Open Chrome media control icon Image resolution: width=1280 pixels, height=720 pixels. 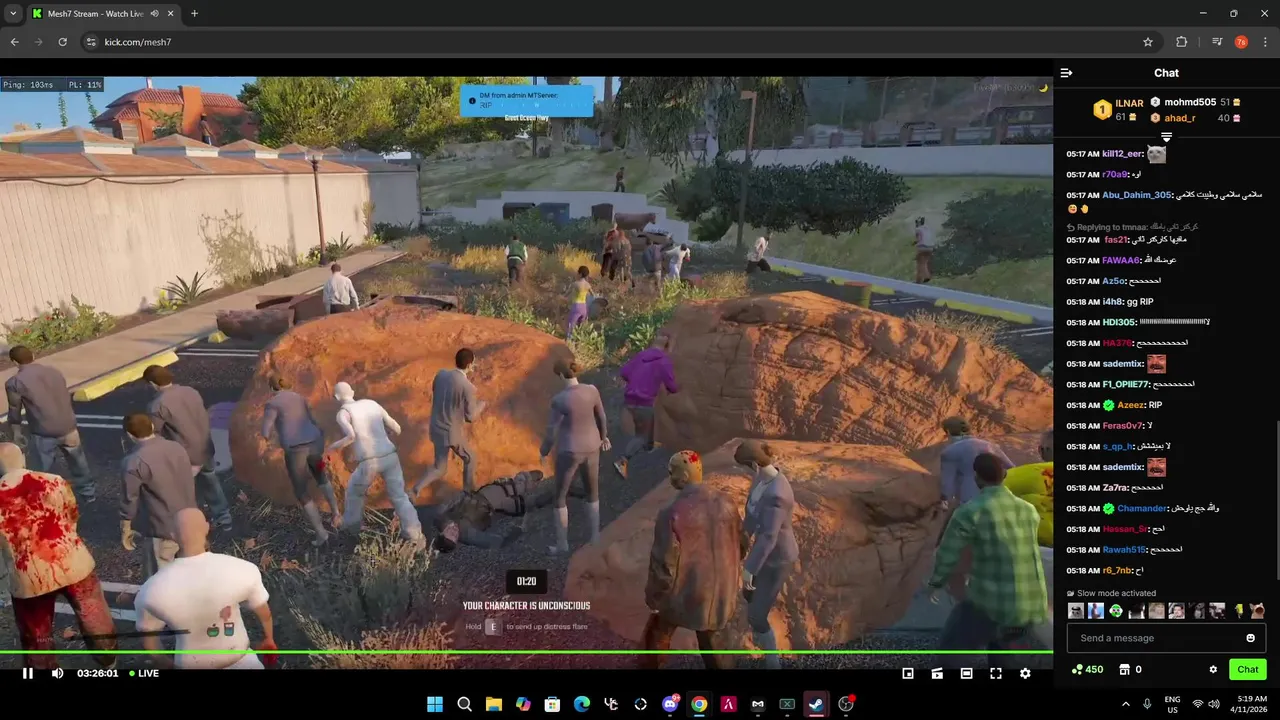(1217, 42)
